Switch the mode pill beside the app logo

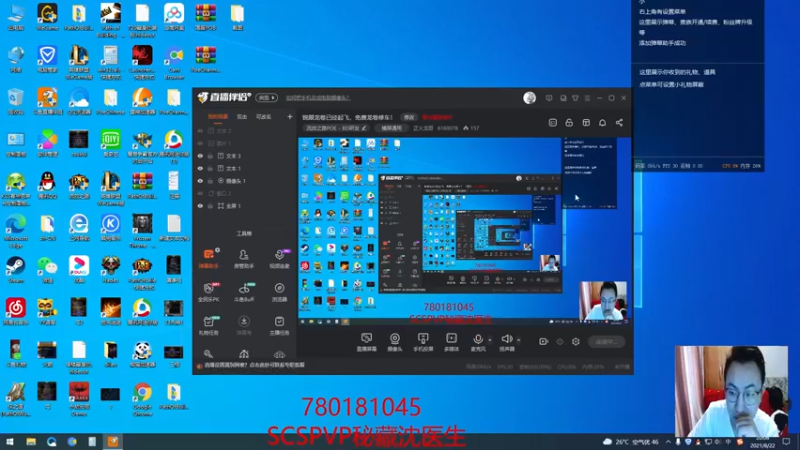click(x=266, y=97)
